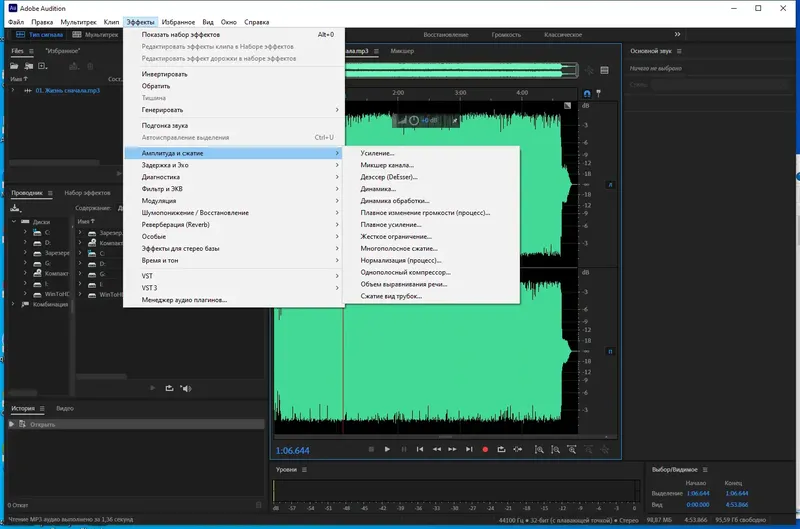This screenshot has width=800, height=529.
Task: Click the Files panel menu icon
Action: [31, 51]
